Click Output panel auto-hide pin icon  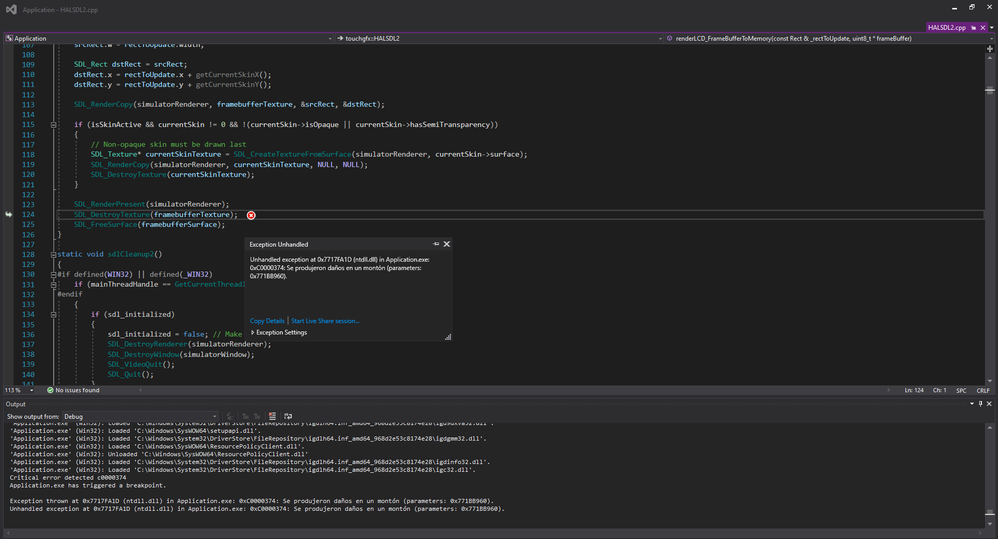point(980,403)
